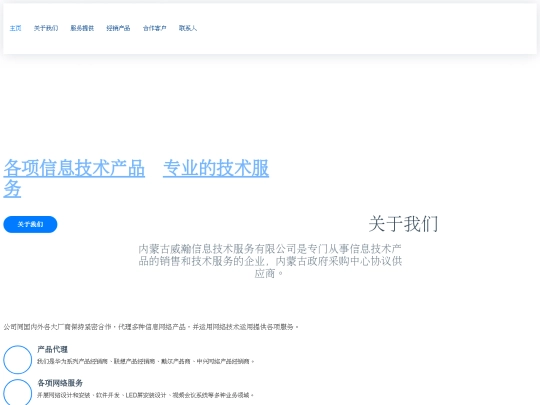Image resolution: width=540 pixels, height=405 pixels.
Task: Click the description line mentioning LED屏安装设计
Action: pyautogui.click(x=145, y=395)
